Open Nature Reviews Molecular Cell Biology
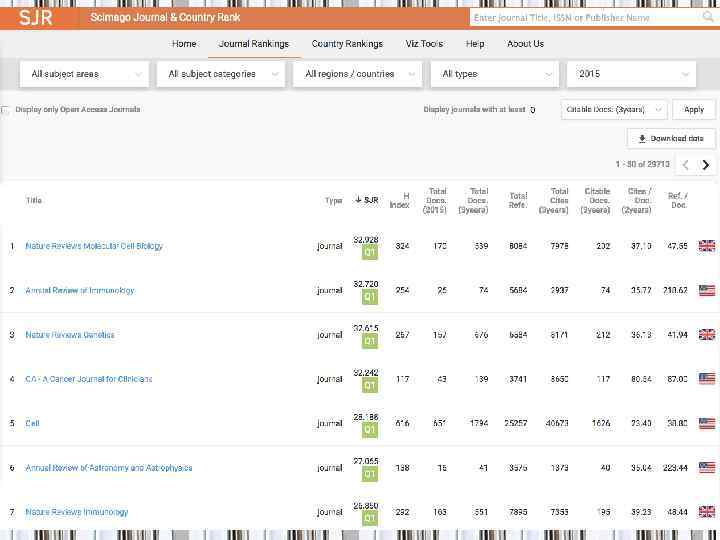 click(94, 246)
